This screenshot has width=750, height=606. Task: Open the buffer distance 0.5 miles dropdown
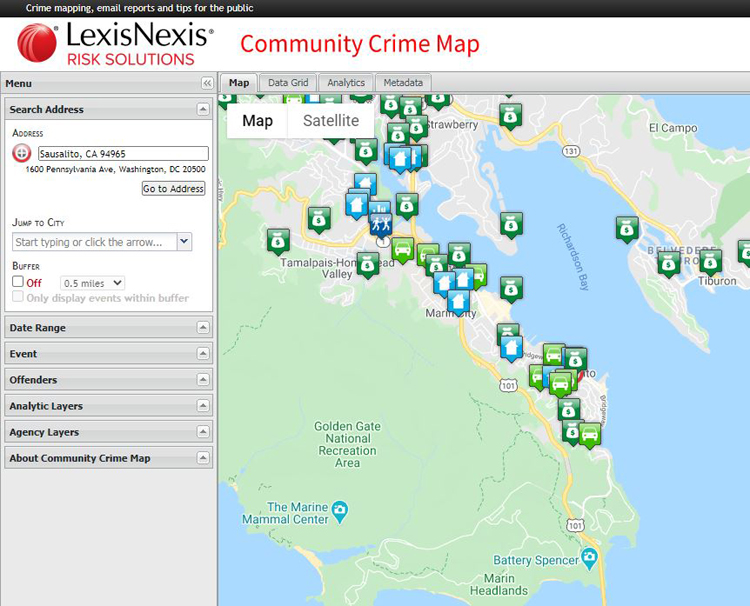[x=92, y=283]
